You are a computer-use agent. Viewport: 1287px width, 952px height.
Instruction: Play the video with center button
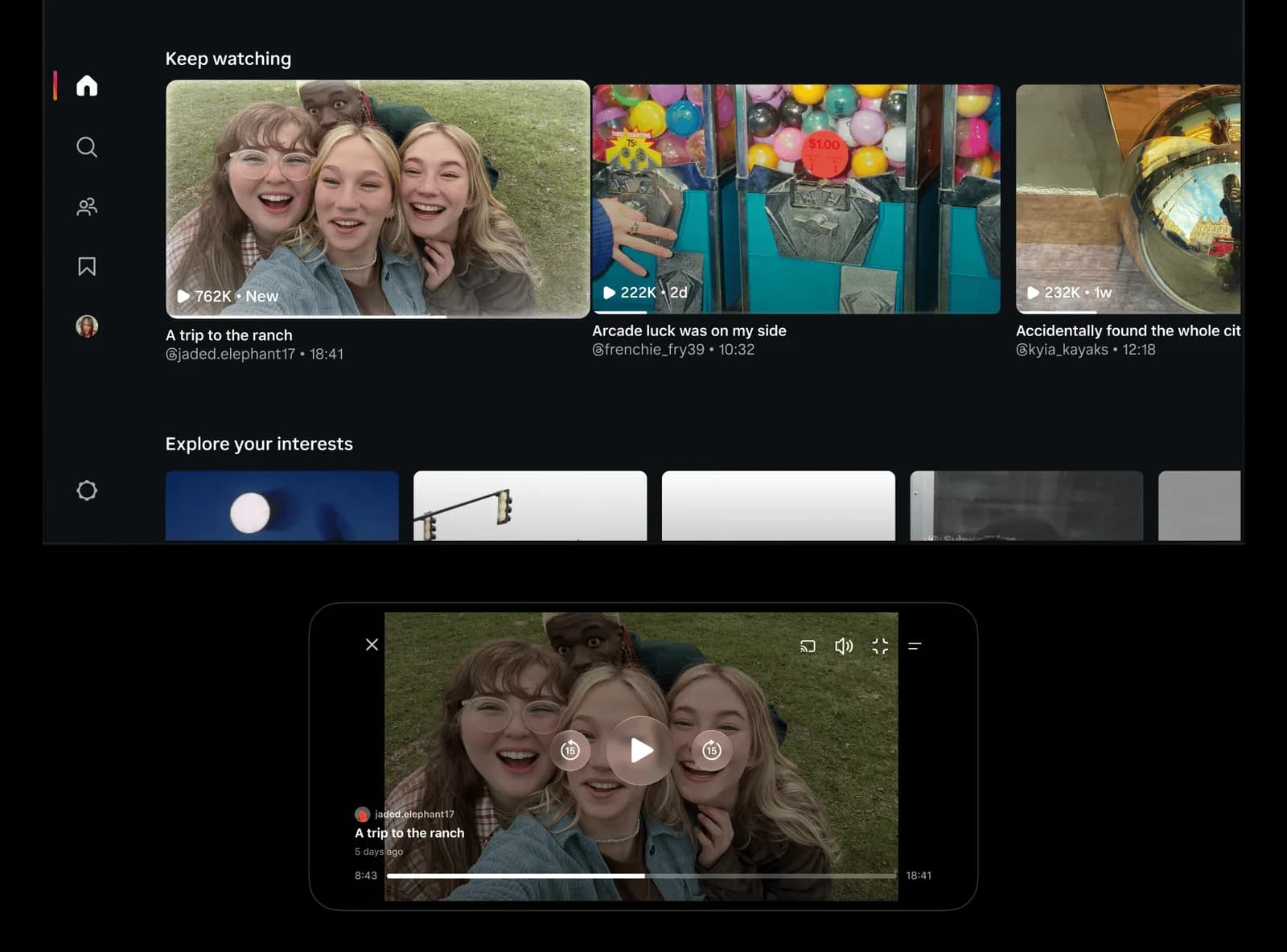[640, 750]
